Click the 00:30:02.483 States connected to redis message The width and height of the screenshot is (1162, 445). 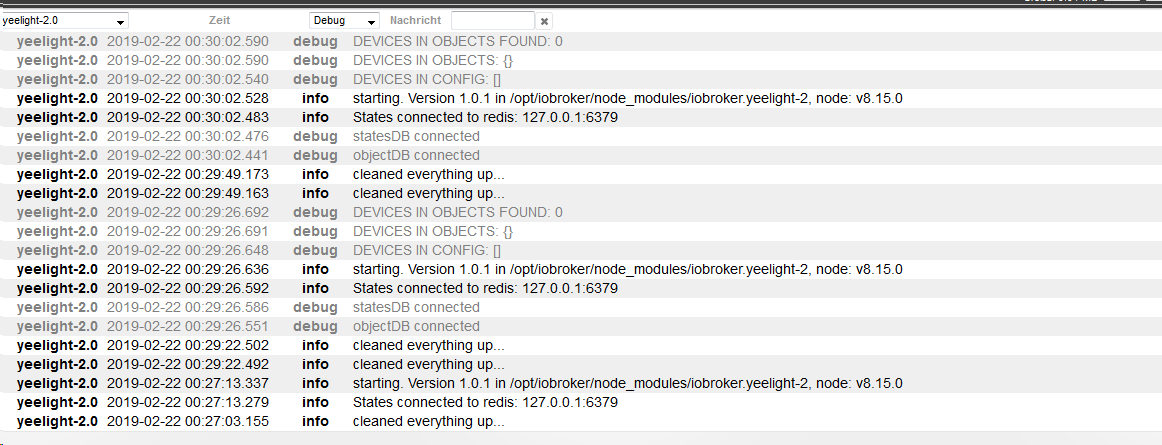[x=485, y=117]
